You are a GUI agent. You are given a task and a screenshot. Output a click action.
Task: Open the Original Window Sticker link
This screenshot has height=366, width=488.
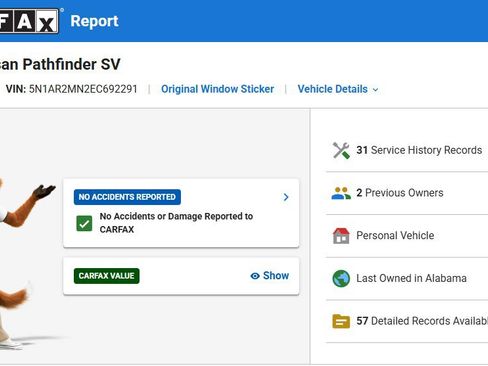(217, 89)
